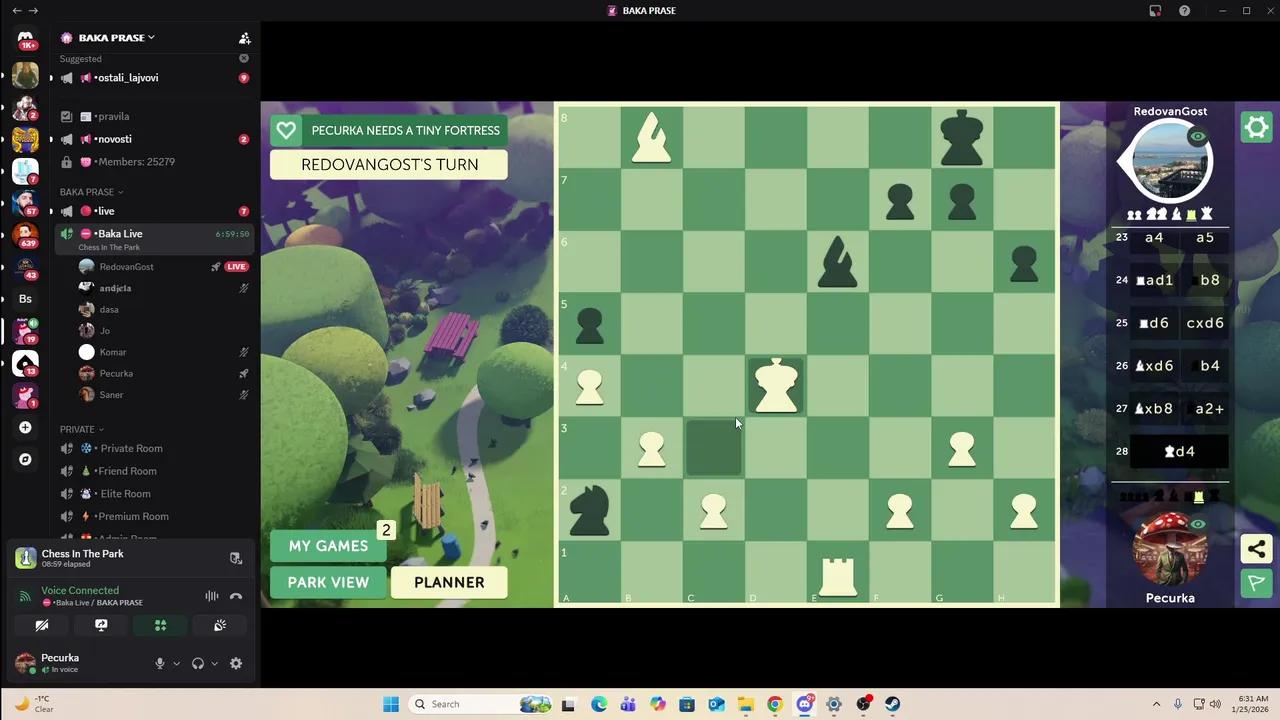
Task: Open the soundboard icon in voice panel
Action: [x=220, y=625]
